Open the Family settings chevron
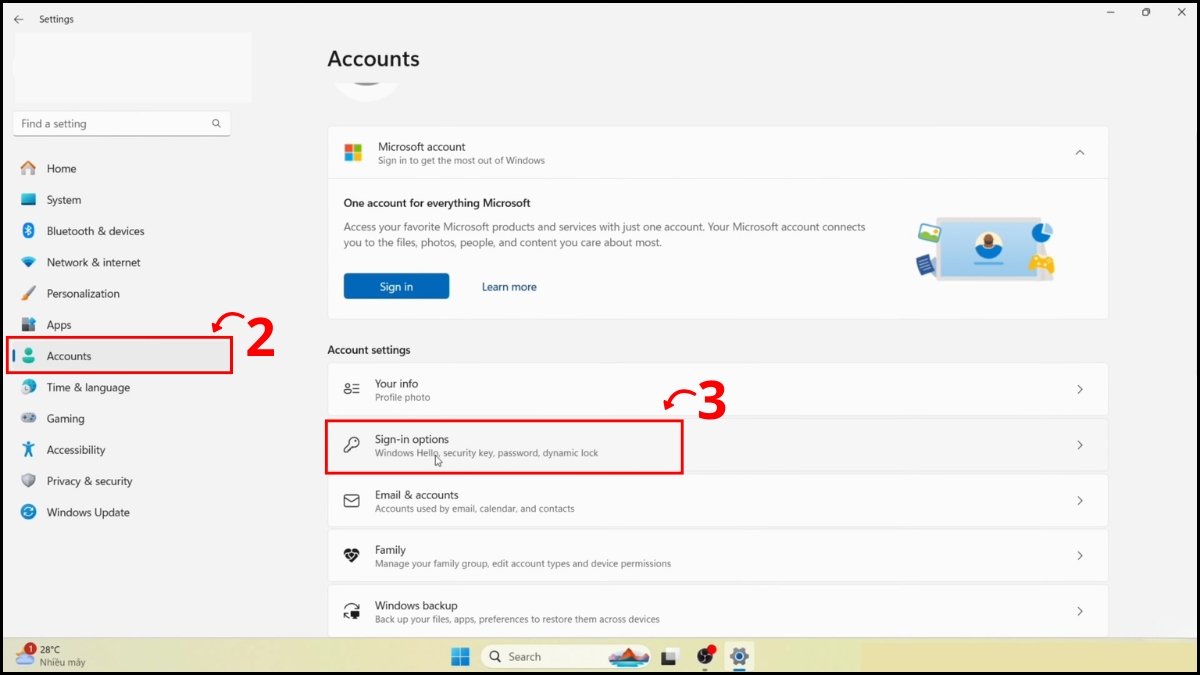 pos(1079,556)
